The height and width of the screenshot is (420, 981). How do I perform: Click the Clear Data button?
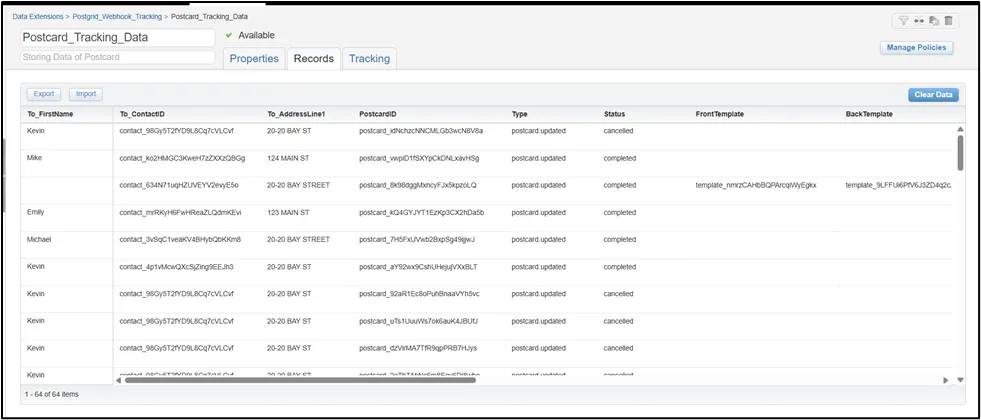coord(934,95)
